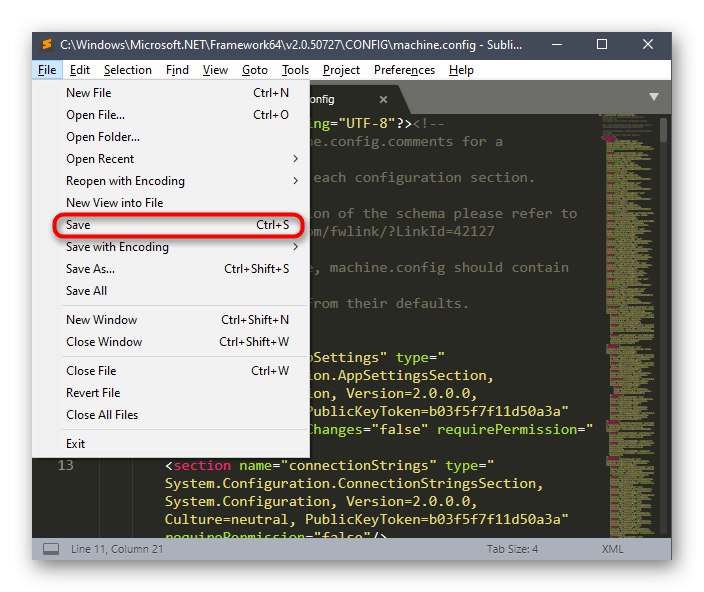Click the XML syntax selector in status bar

(612, 549)
